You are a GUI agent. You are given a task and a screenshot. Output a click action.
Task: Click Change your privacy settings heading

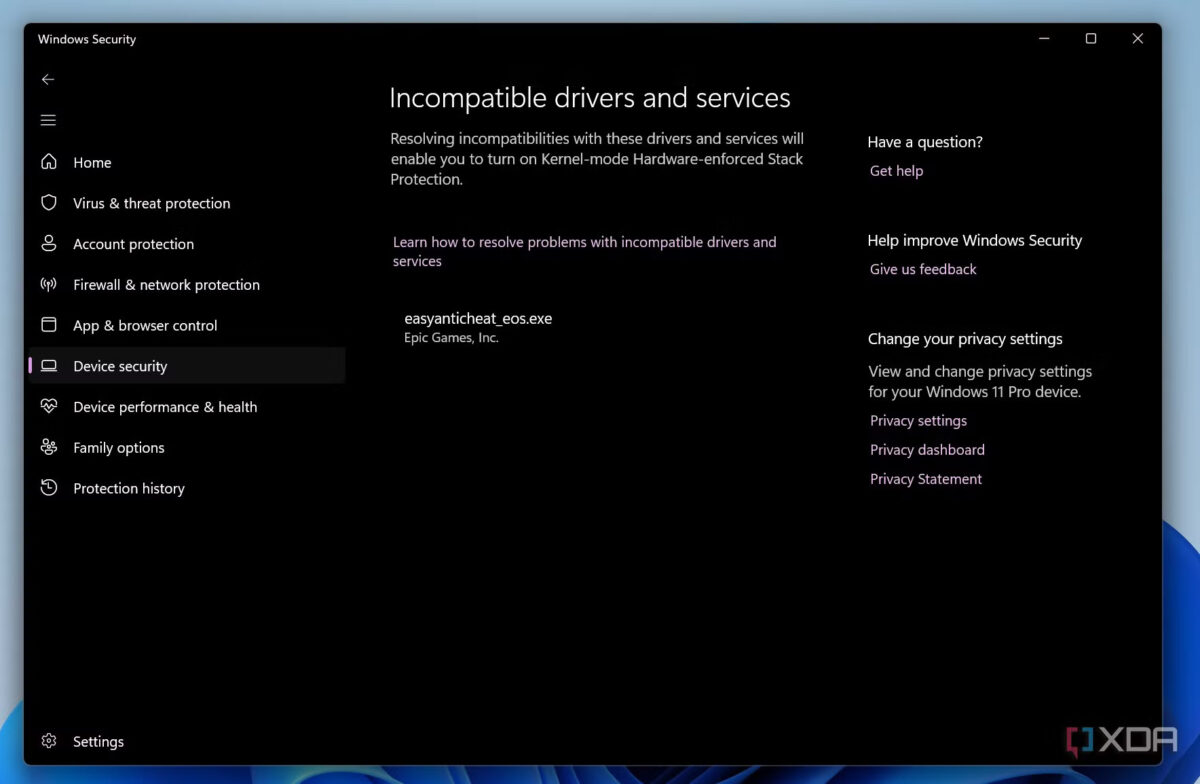965,339
